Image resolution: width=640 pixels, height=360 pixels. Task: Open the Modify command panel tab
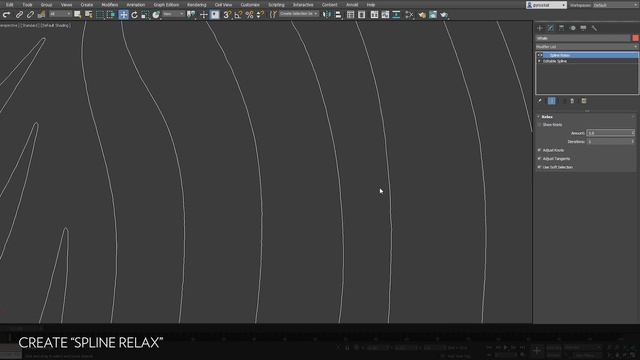[551, 28]
